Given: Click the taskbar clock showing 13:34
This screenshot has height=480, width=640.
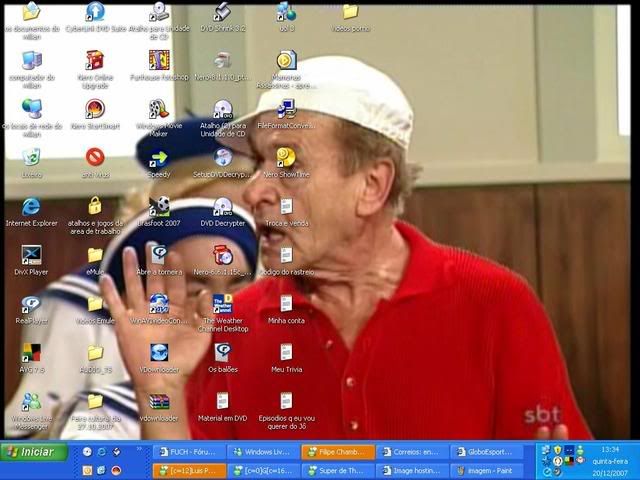Looking at the screenshot, I should coord(610,449).
